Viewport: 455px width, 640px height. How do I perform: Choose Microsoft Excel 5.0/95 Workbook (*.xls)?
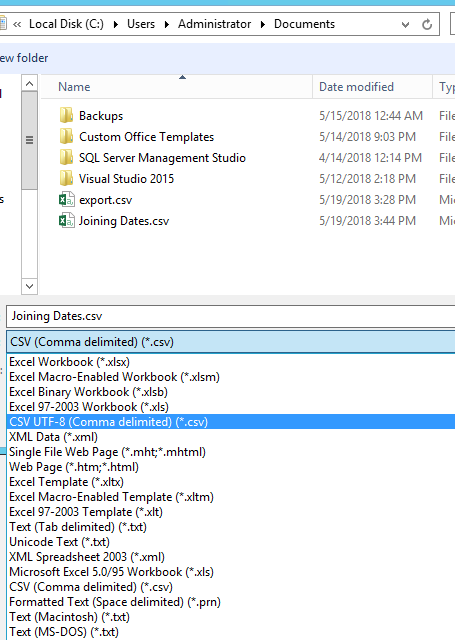[231, 572]
